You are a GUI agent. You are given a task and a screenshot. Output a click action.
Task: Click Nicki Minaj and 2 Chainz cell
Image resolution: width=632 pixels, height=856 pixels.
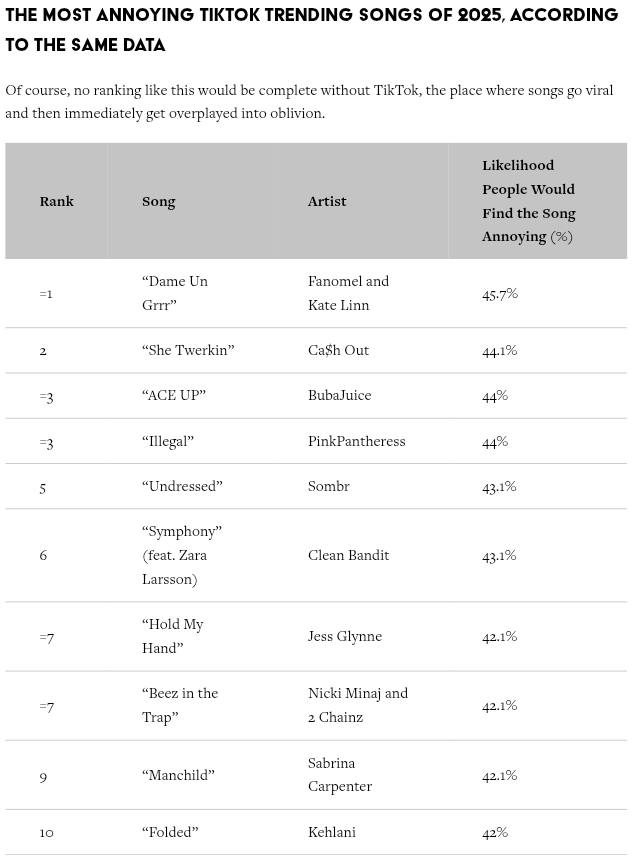357,705
